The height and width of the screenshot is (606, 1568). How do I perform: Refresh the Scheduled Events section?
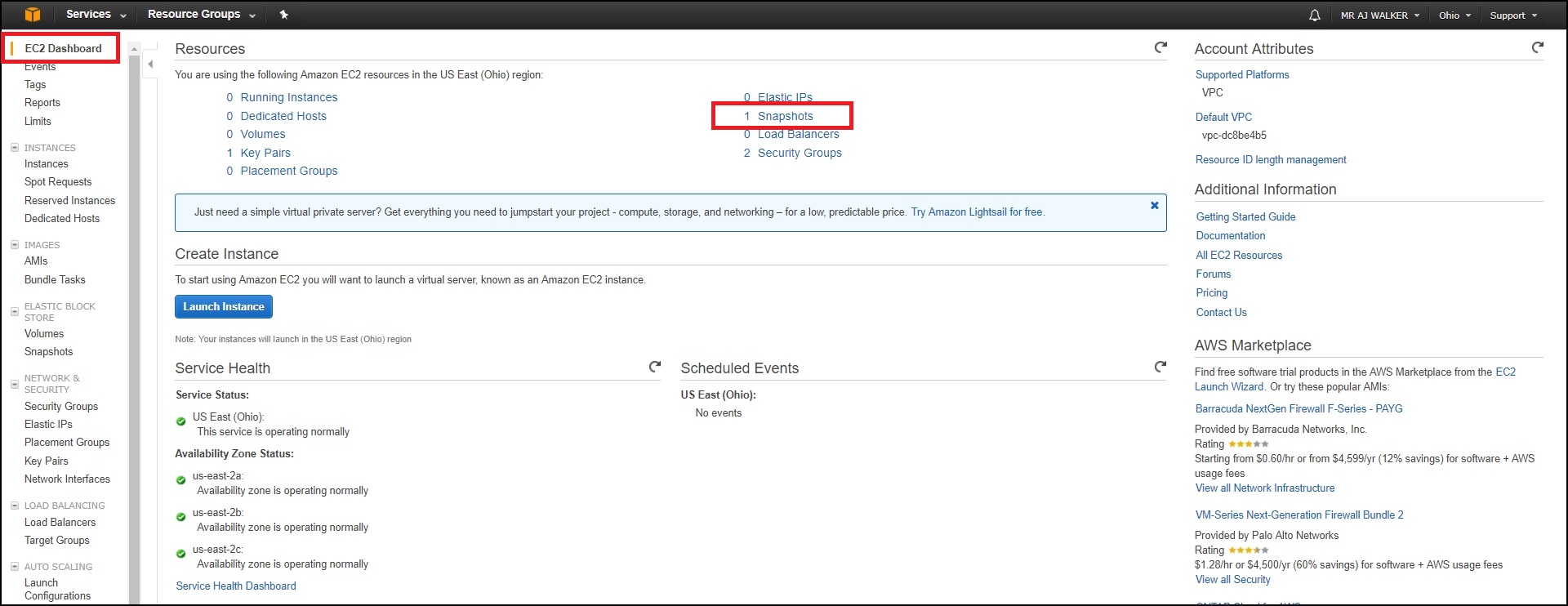click(1160, 367)
